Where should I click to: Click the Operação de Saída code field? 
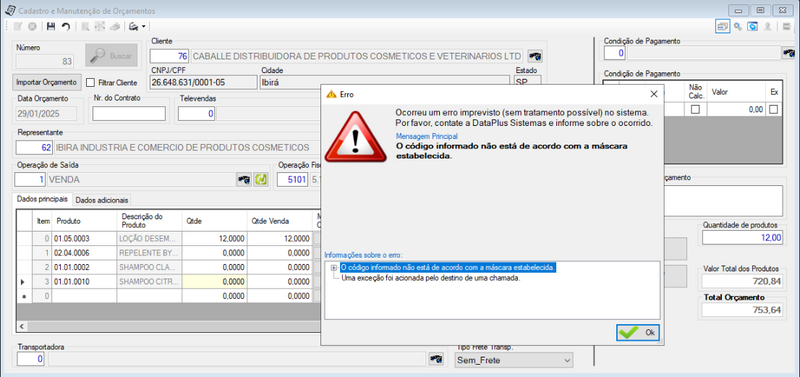[30, 180]
